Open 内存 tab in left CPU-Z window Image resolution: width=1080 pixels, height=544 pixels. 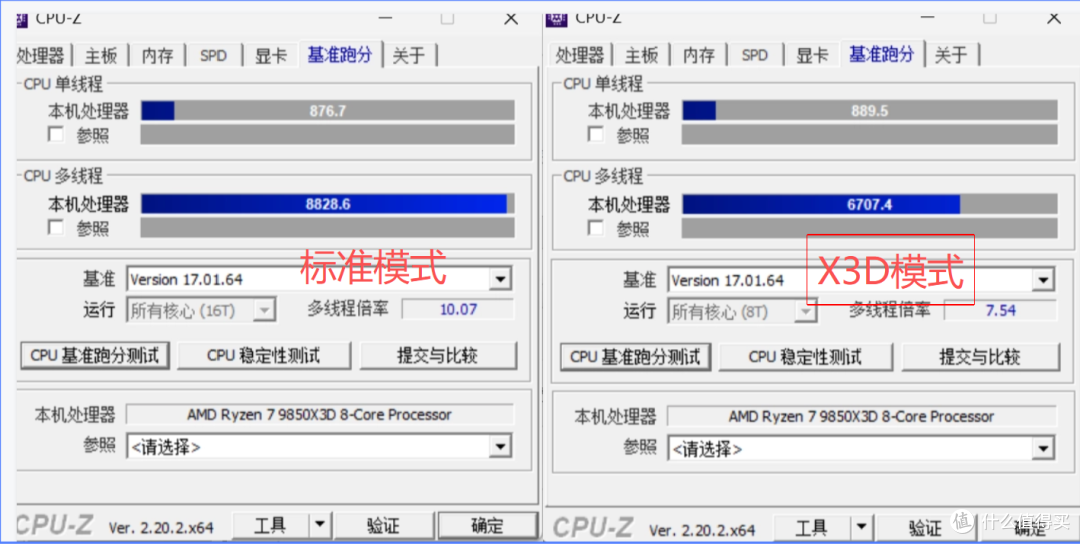point(158,55)
